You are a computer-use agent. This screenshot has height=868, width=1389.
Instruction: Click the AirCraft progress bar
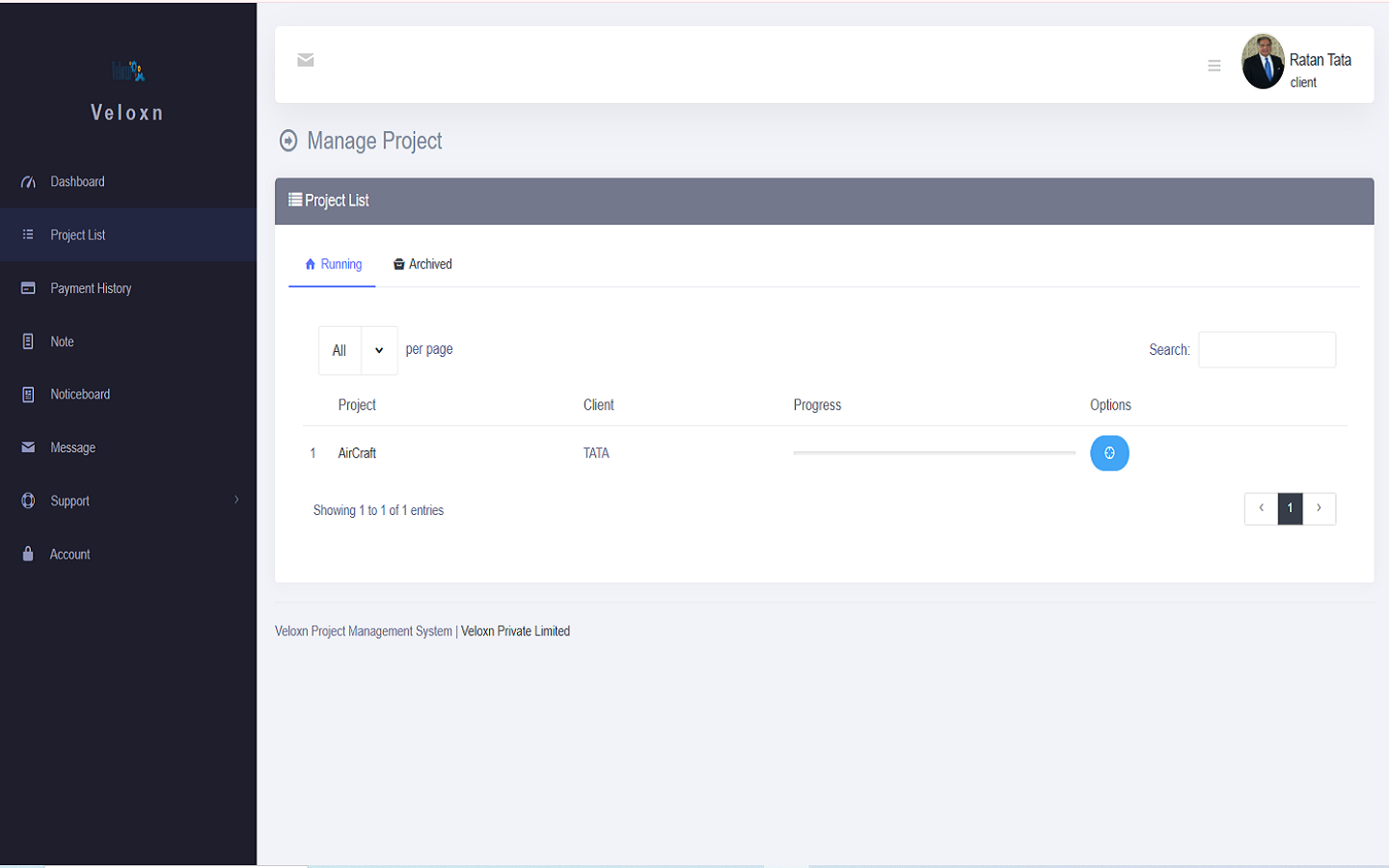point(933,452)
